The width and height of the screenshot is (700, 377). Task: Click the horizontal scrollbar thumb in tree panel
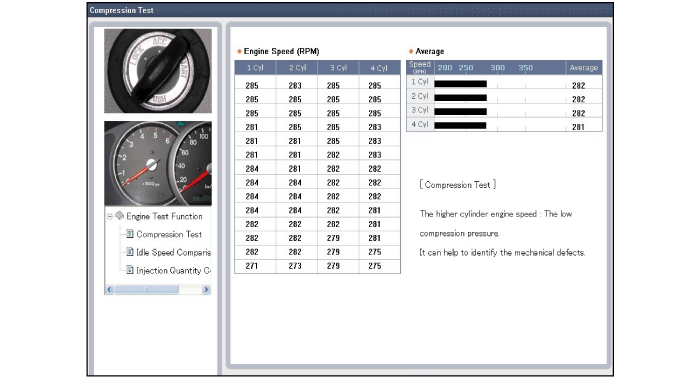point(146,289)
